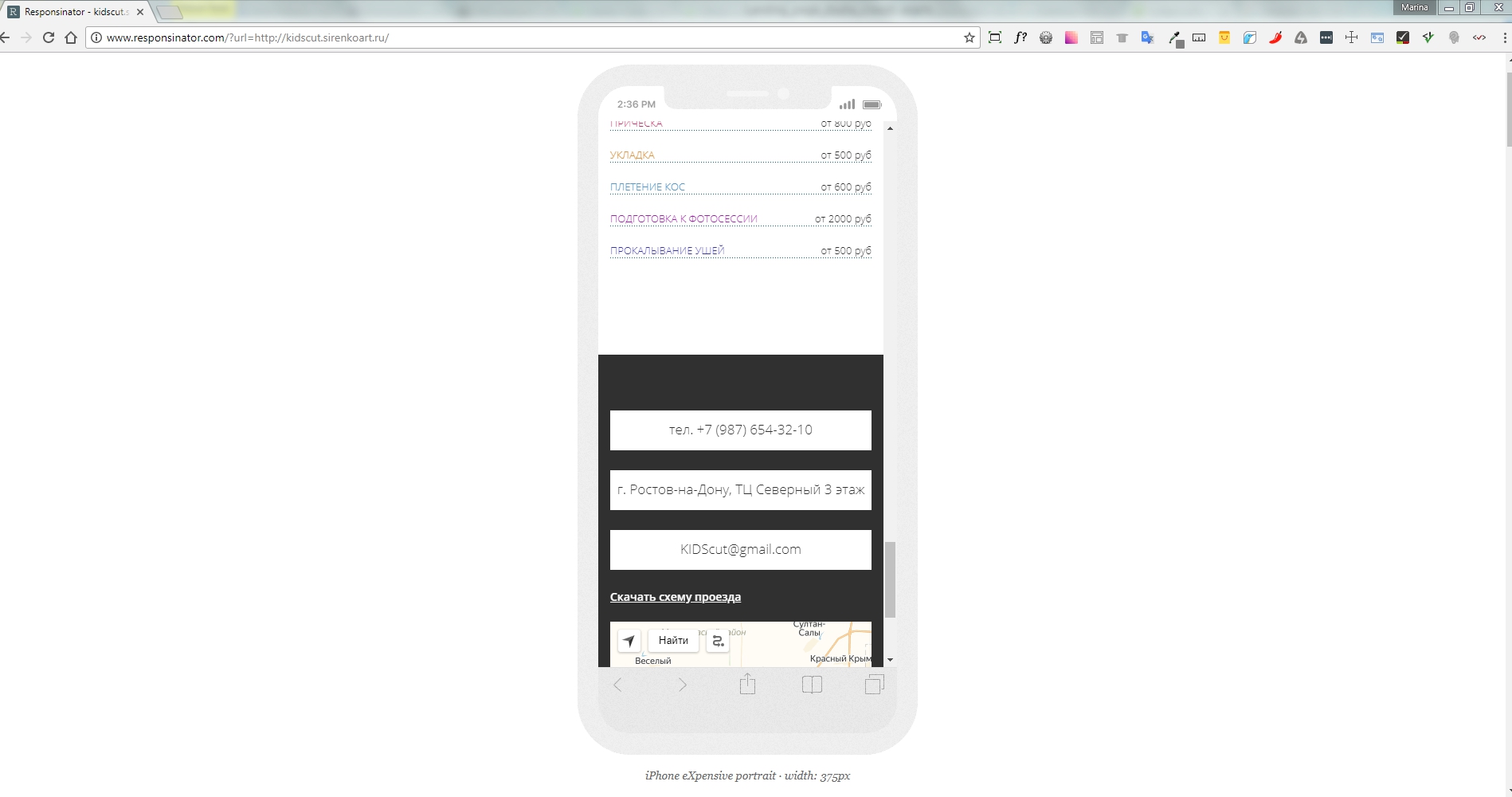Click ПРОКАЛЫВАНИЕ УШЕЙ link
Image resolution: width=1512 pixels, height=797 pixels.
click(668, 251)
